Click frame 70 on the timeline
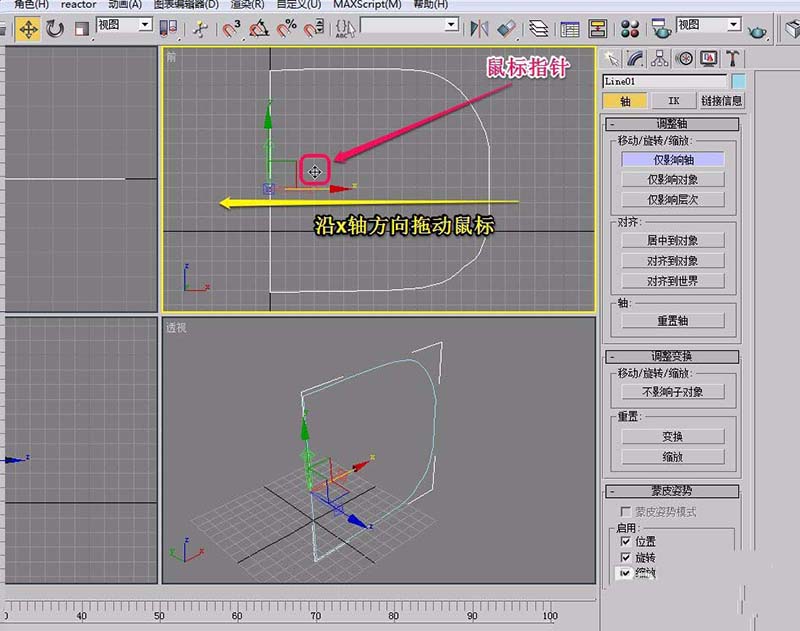This screenshot has width=800, height=631. point(316,616)
